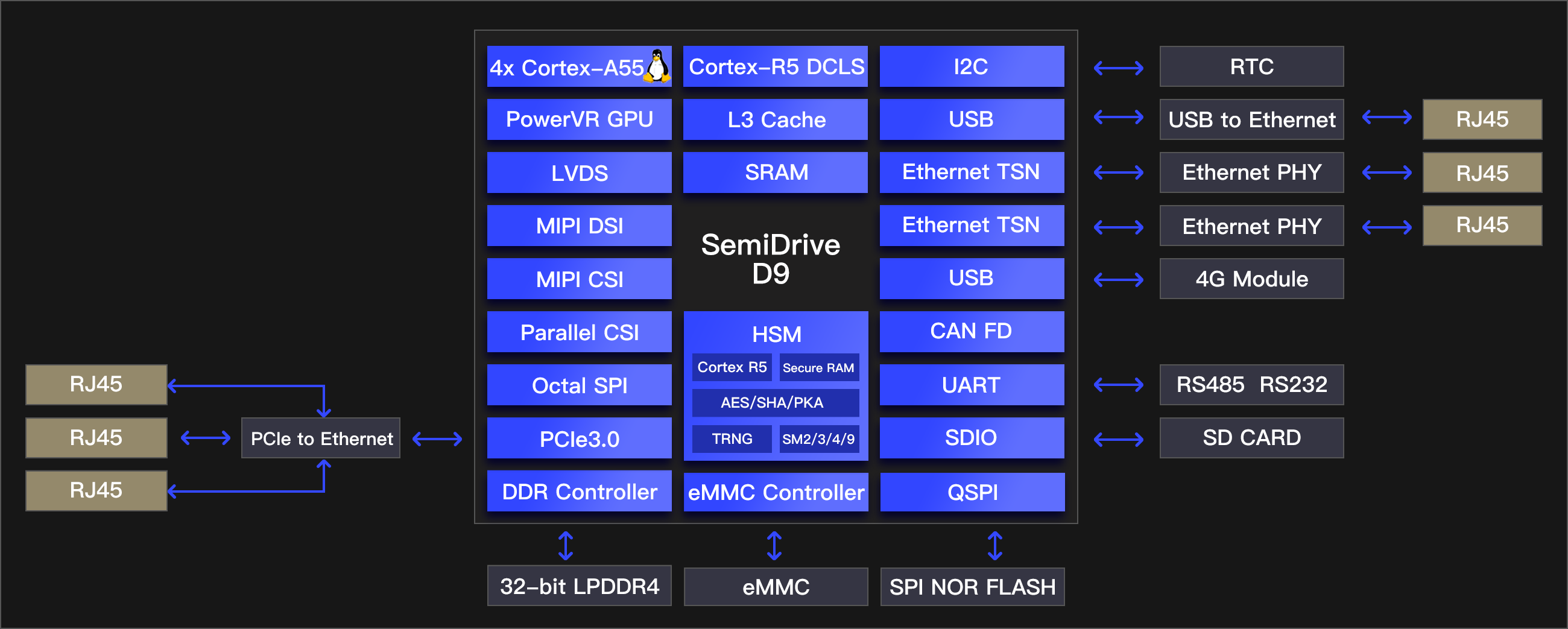Click the arrow between I2C and RTC

click(x=1118, y=68)
